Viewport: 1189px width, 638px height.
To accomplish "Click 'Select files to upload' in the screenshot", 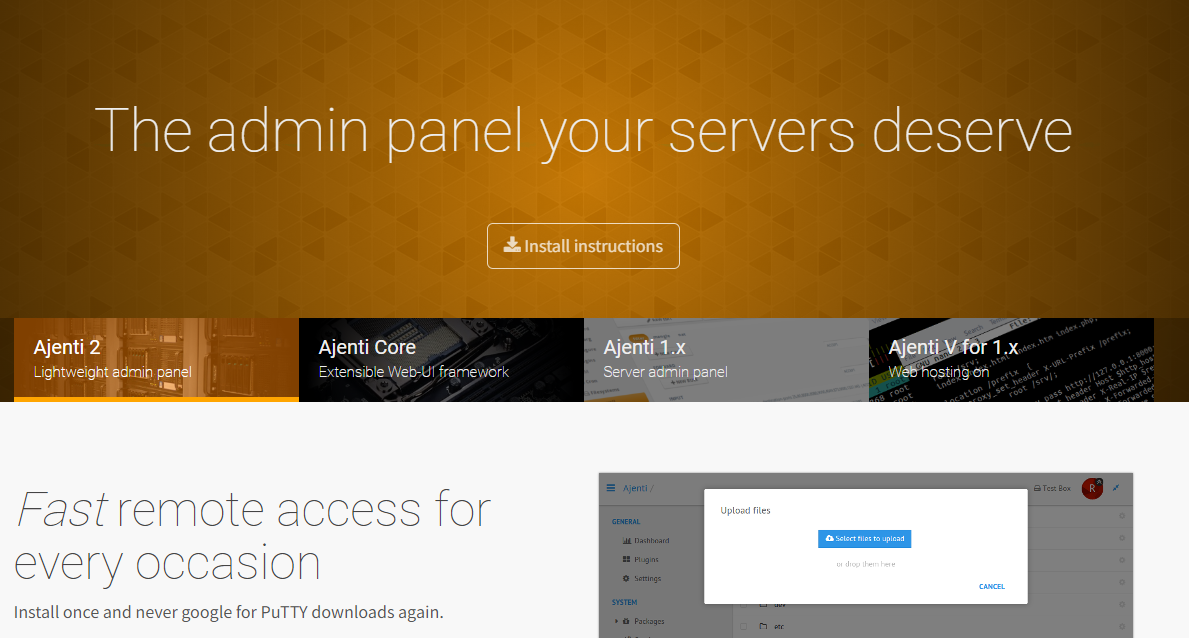I will [864, 539].
